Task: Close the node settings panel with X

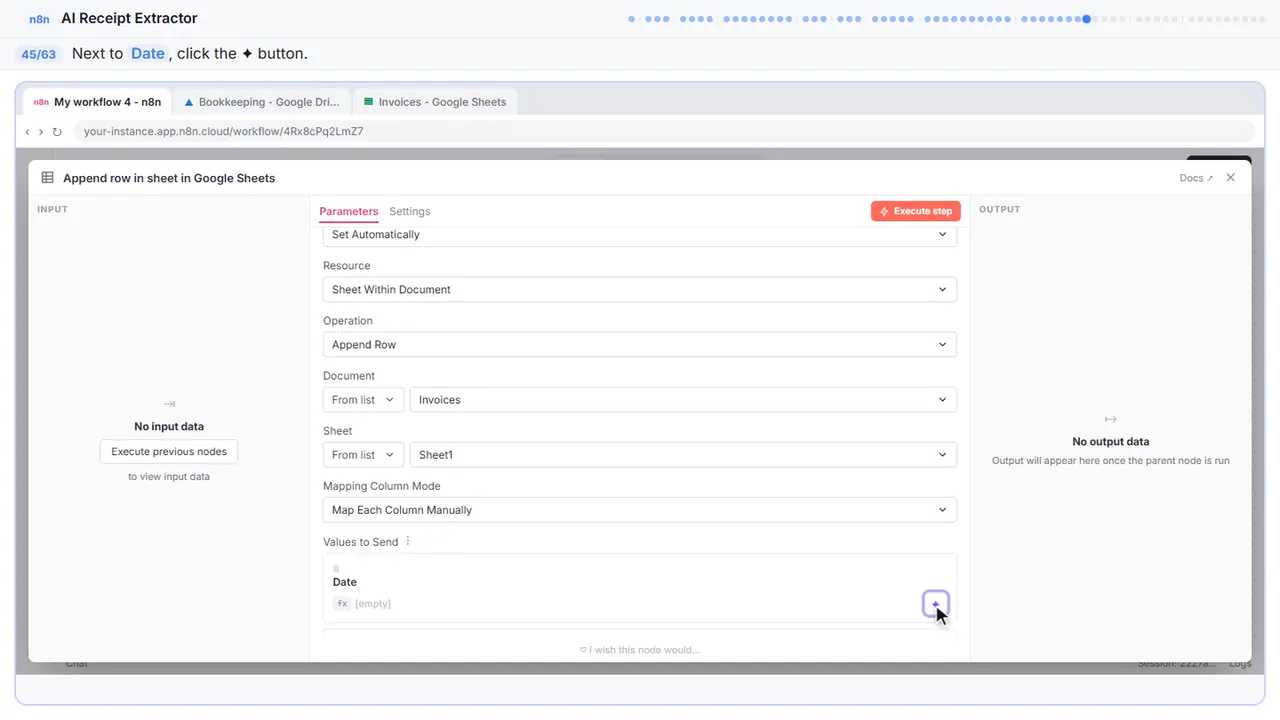Action: pyautogui.click(x=1231, y=178)
